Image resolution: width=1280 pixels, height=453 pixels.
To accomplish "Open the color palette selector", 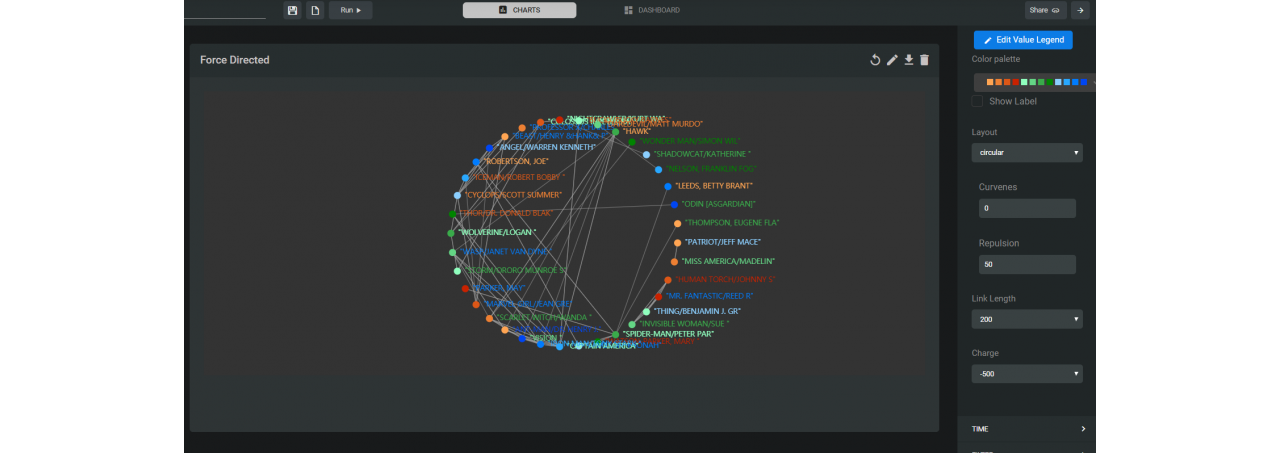I will [1034, 82].
